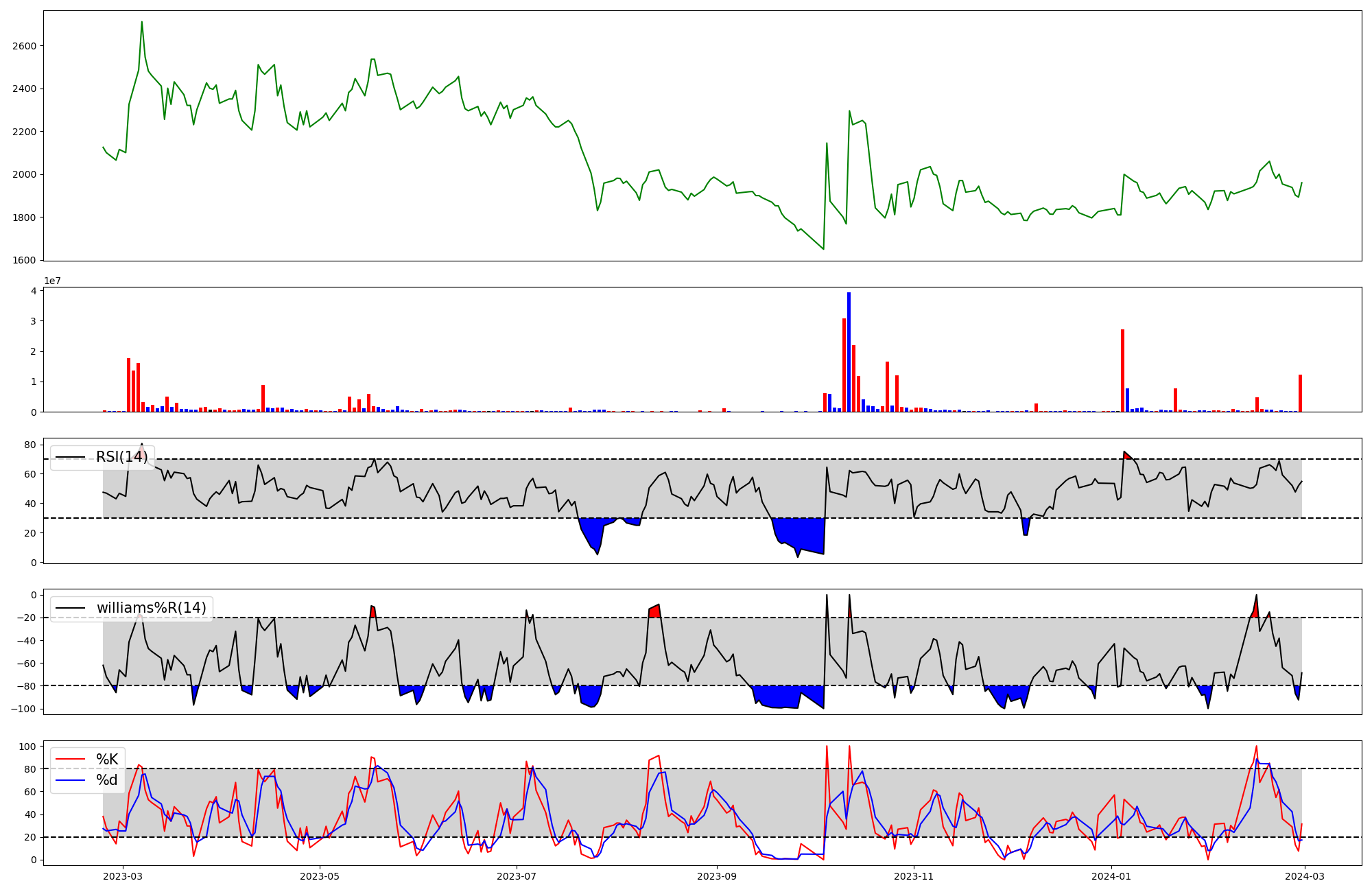
Task: Click the 2023-09 date tick label
Action: [717, 876]
